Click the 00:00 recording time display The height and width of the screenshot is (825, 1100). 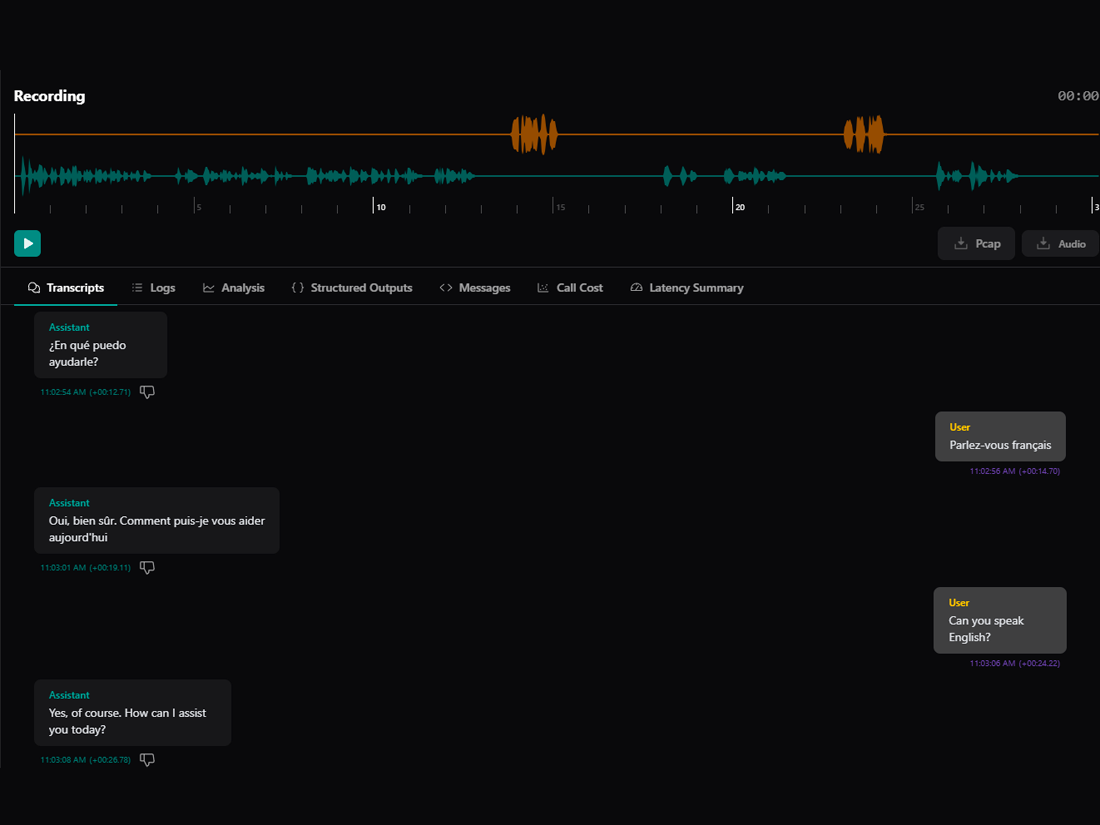tap(1078, 96)
